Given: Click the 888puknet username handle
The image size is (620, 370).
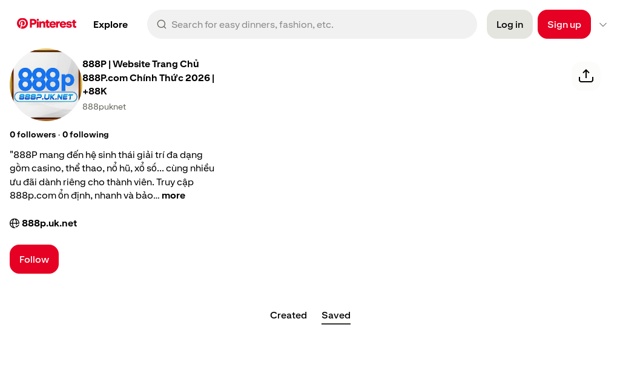Looking at the screenshot, I should click(104, 107).
